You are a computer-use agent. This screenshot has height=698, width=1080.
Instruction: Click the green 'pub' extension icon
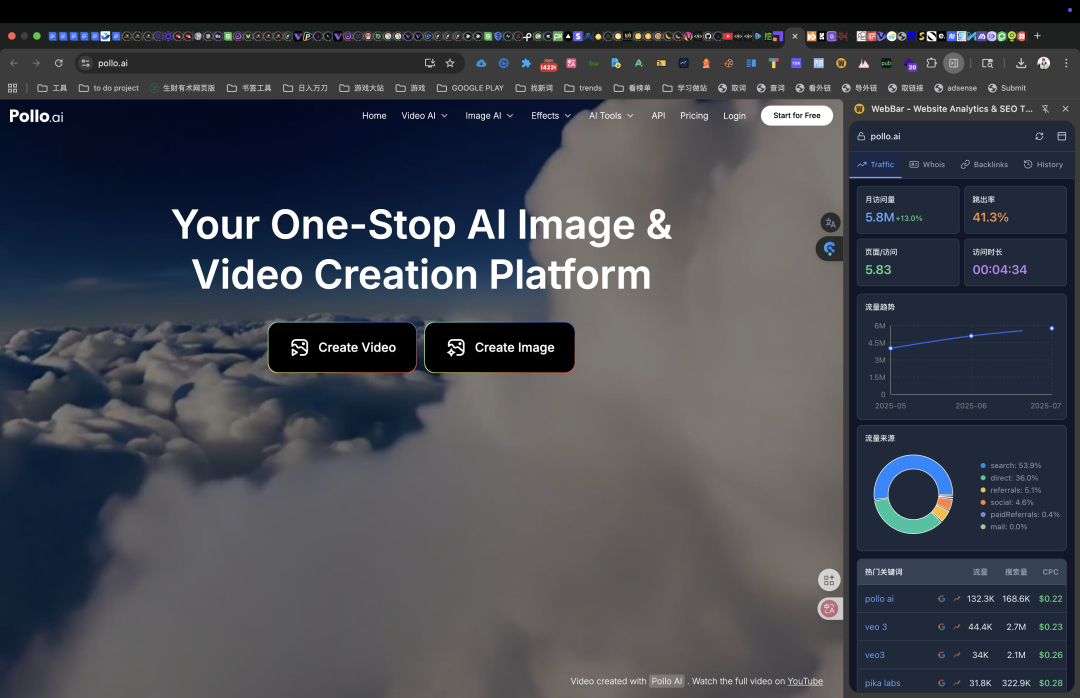point(886,63)
